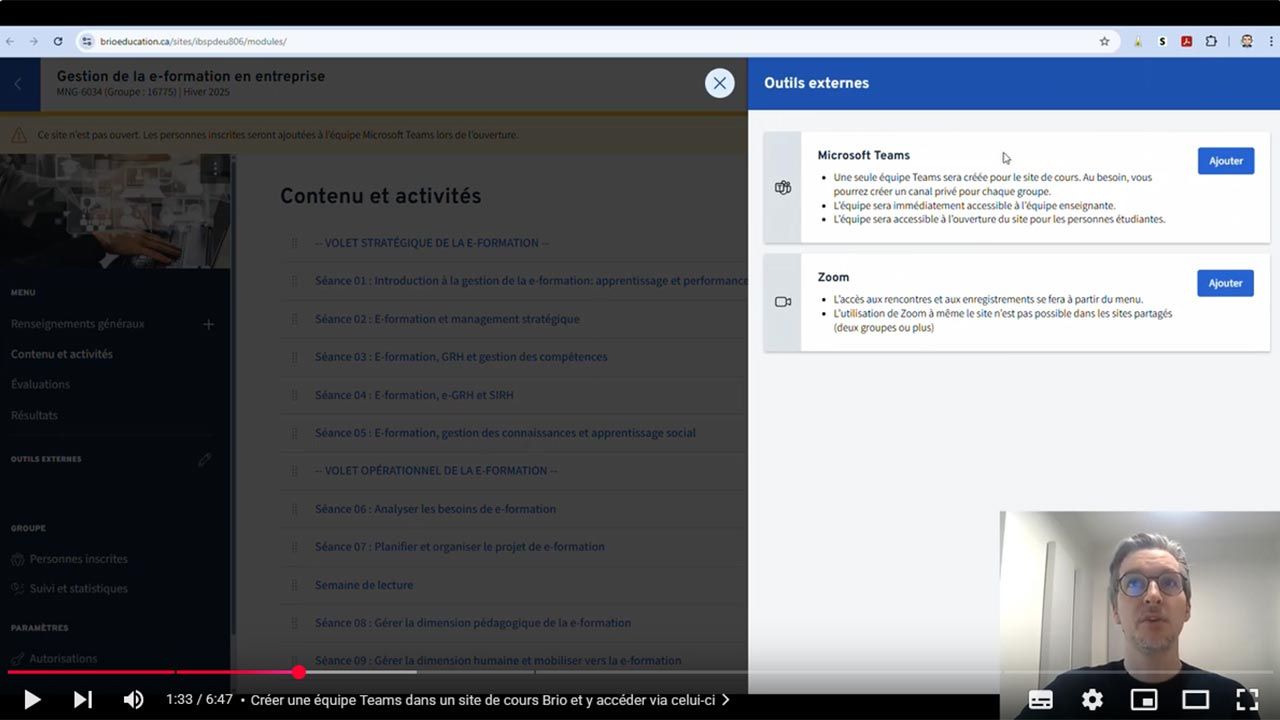Skip to next video
Screen dimensions: 1280x720
tap(83, 700)
